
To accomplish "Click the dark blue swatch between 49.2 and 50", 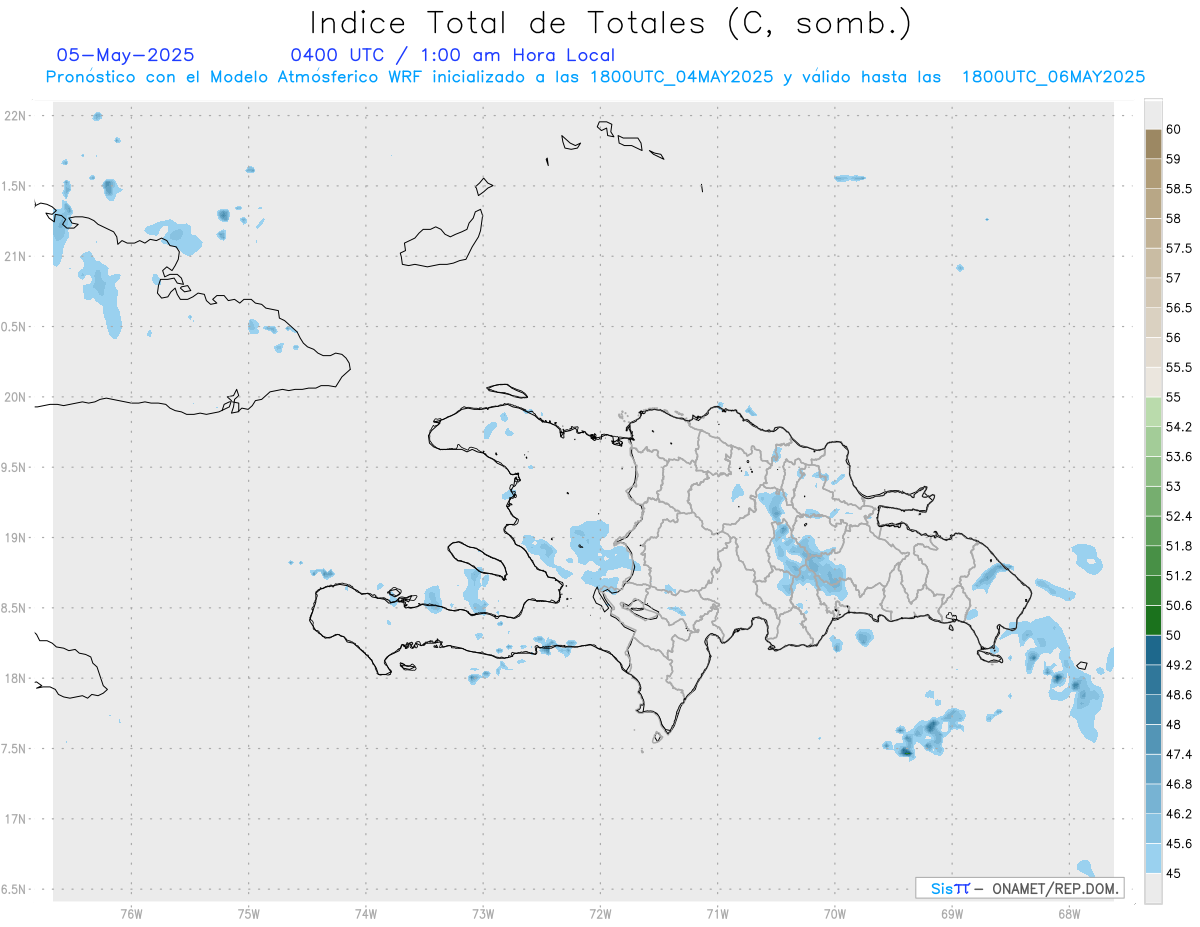I will tap(1153, 650).
